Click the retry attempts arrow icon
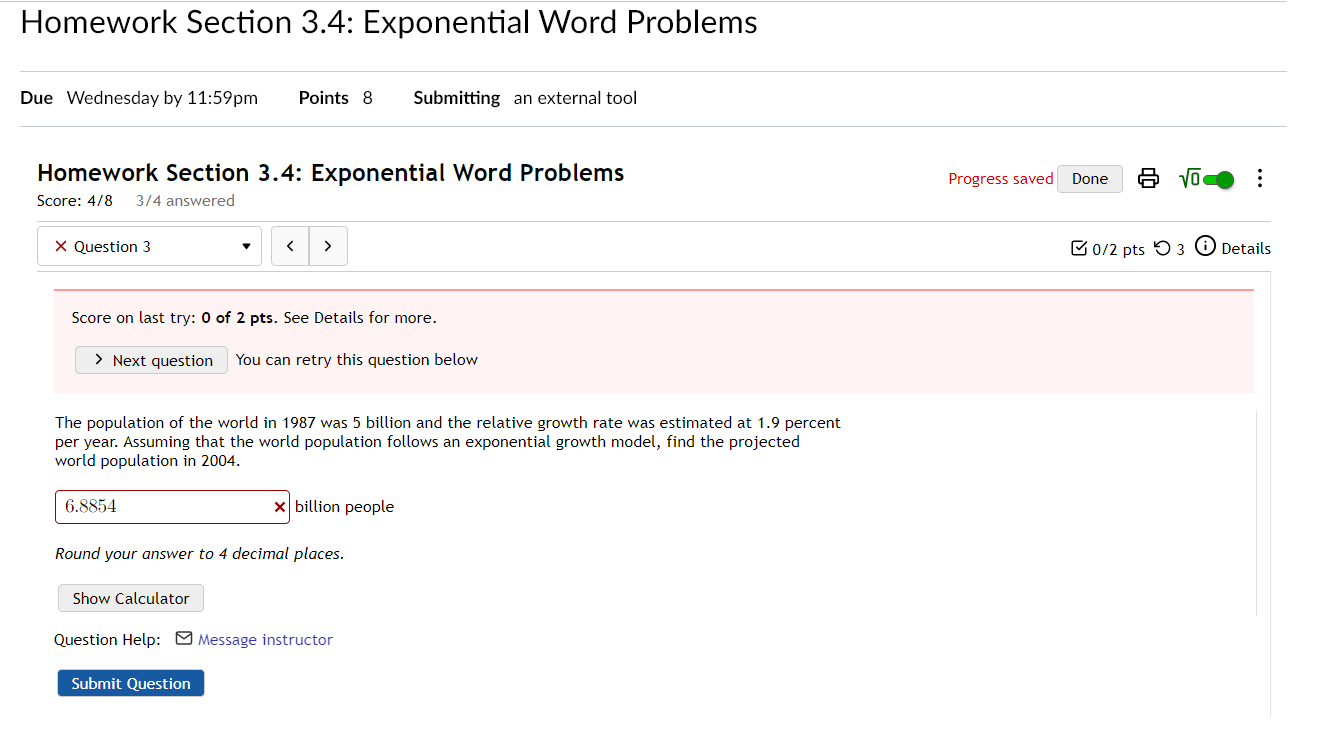Viewport: 1332px width, 749px height. coord(1161,247)
